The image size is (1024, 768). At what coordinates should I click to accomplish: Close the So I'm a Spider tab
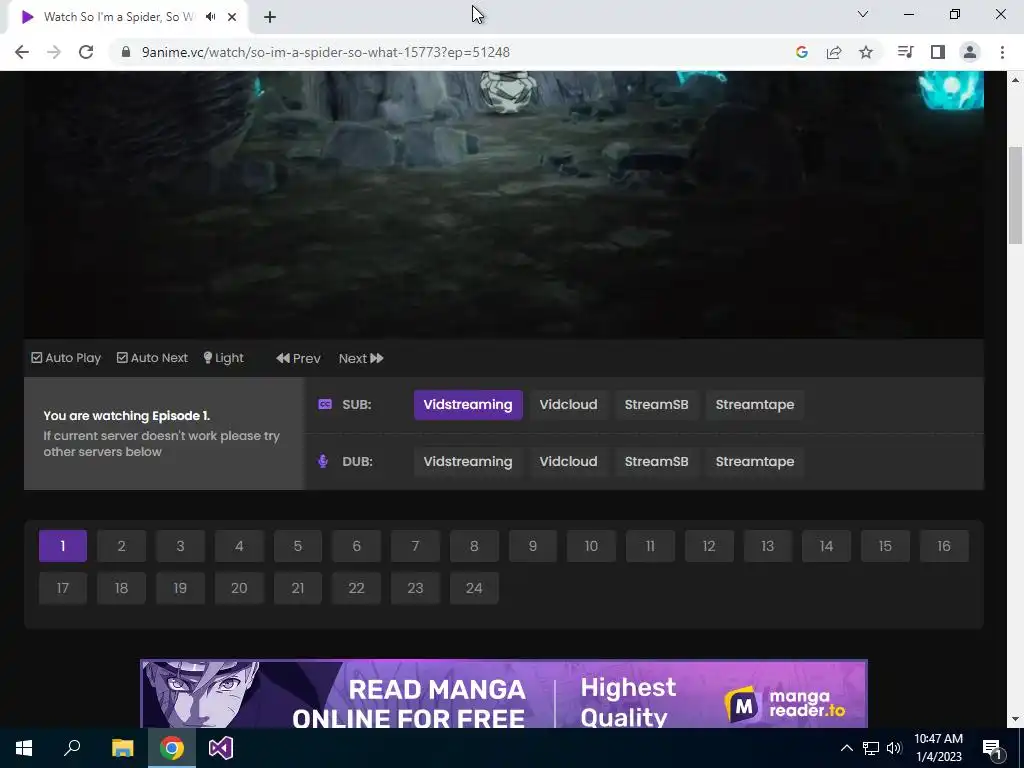click(232, 17)
